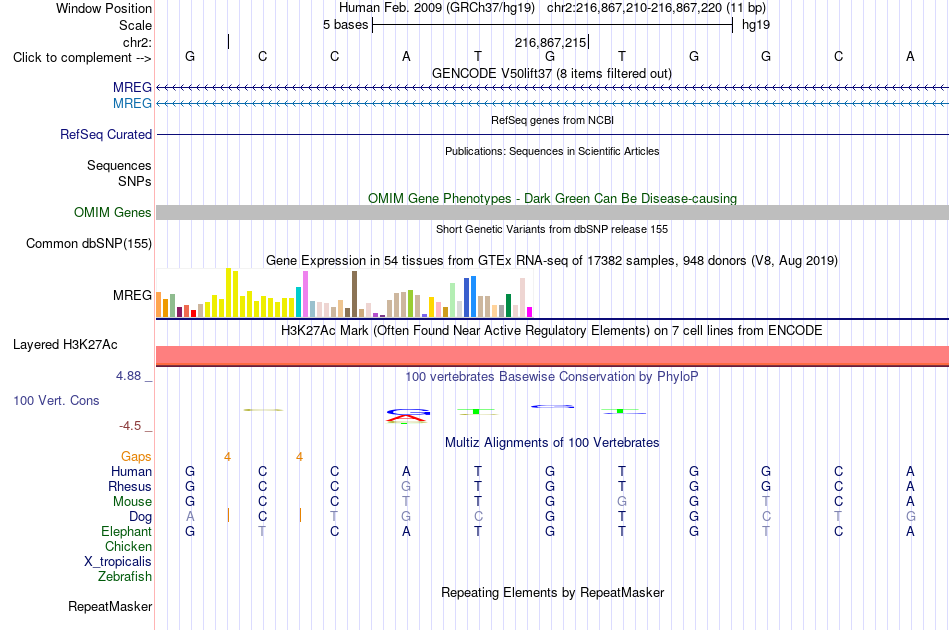This screenshot has height=630, width=950.
Task: Click the faded G in the Mouse row
Action: 622,502
